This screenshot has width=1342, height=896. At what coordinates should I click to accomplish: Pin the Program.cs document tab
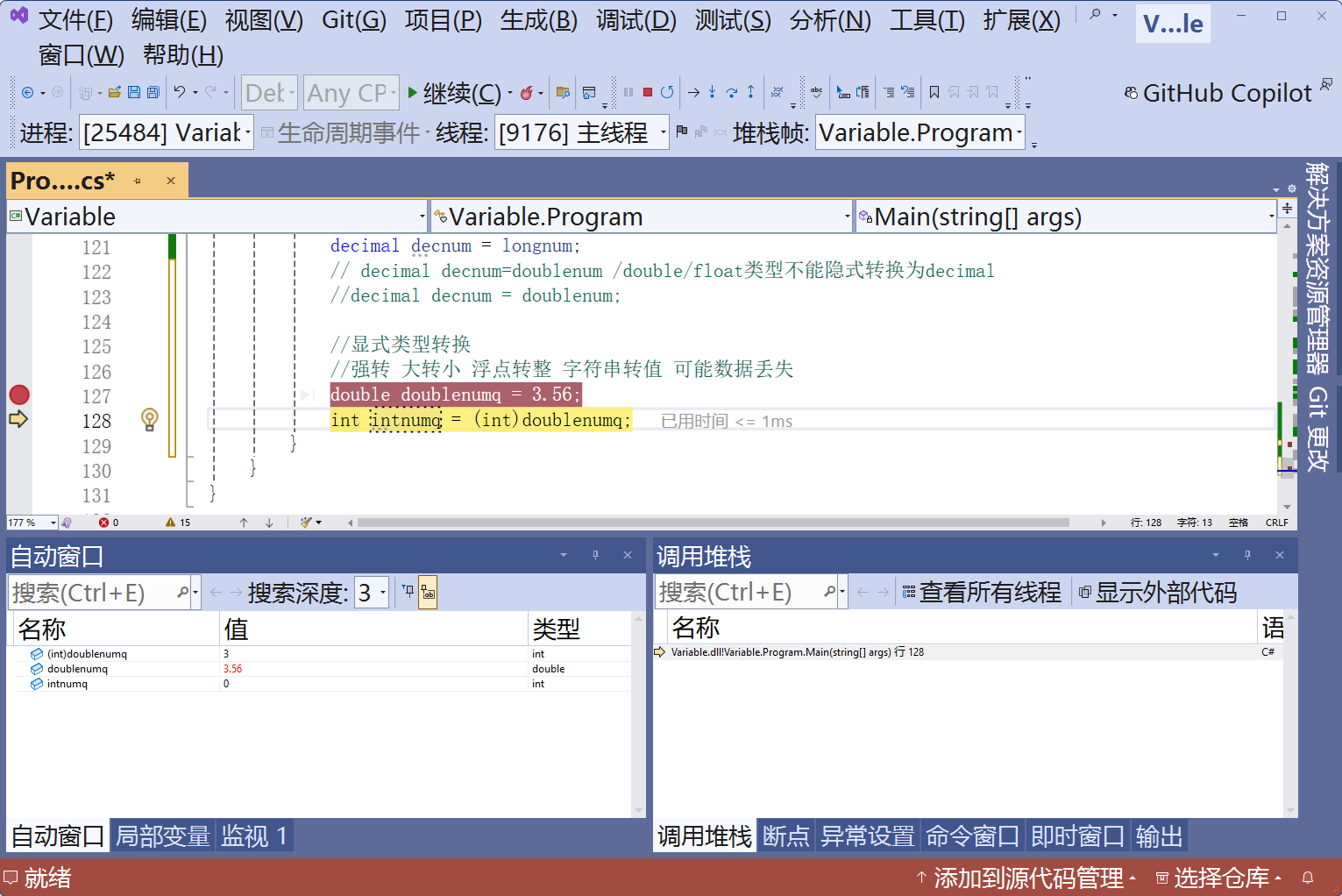pyautogui.click(x=138, y=181)
